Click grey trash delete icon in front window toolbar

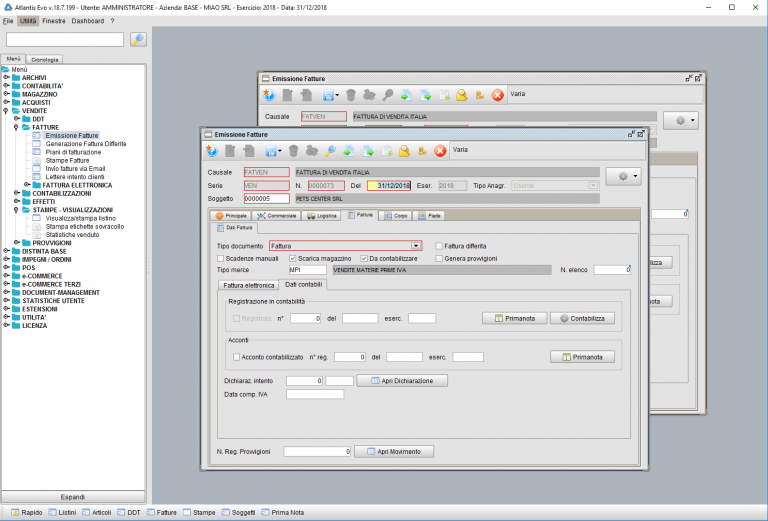(x=293, y=151)
